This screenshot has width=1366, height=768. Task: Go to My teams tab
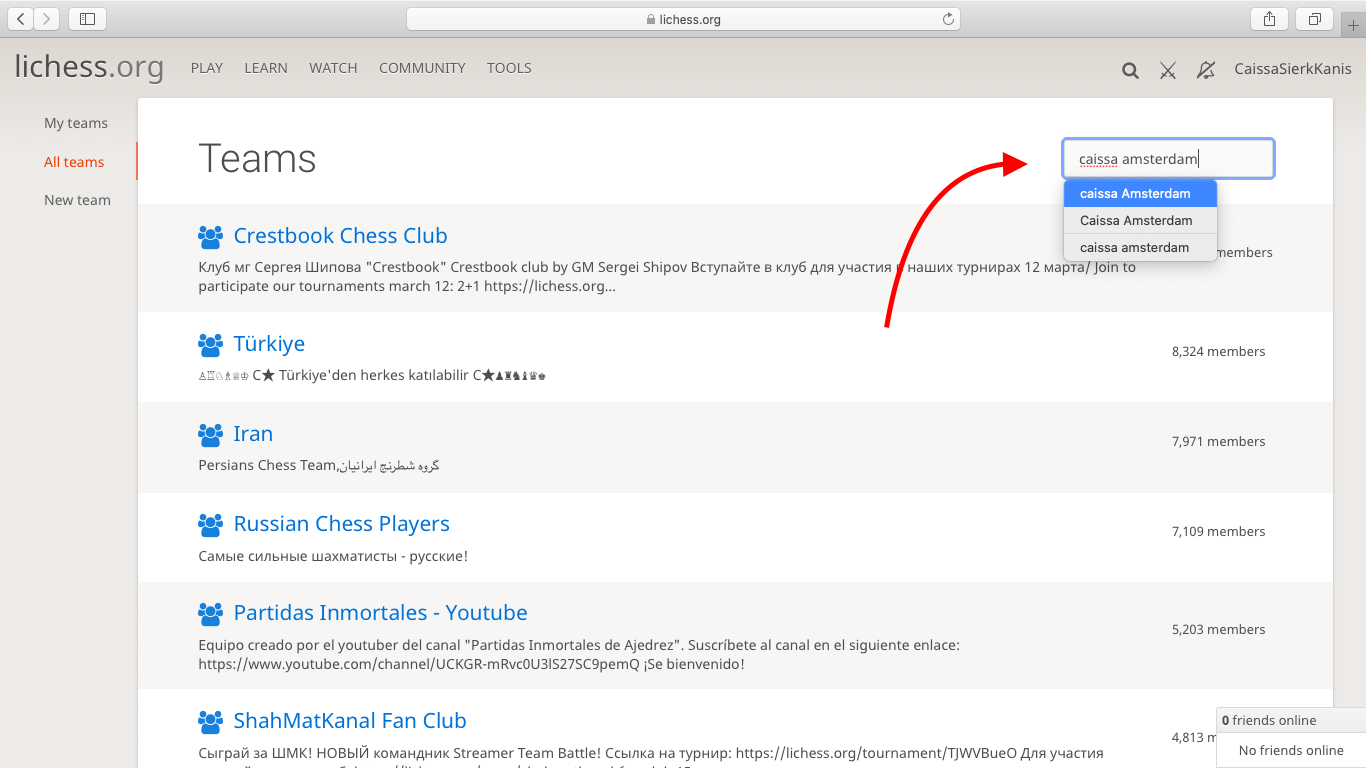(76, 123)
